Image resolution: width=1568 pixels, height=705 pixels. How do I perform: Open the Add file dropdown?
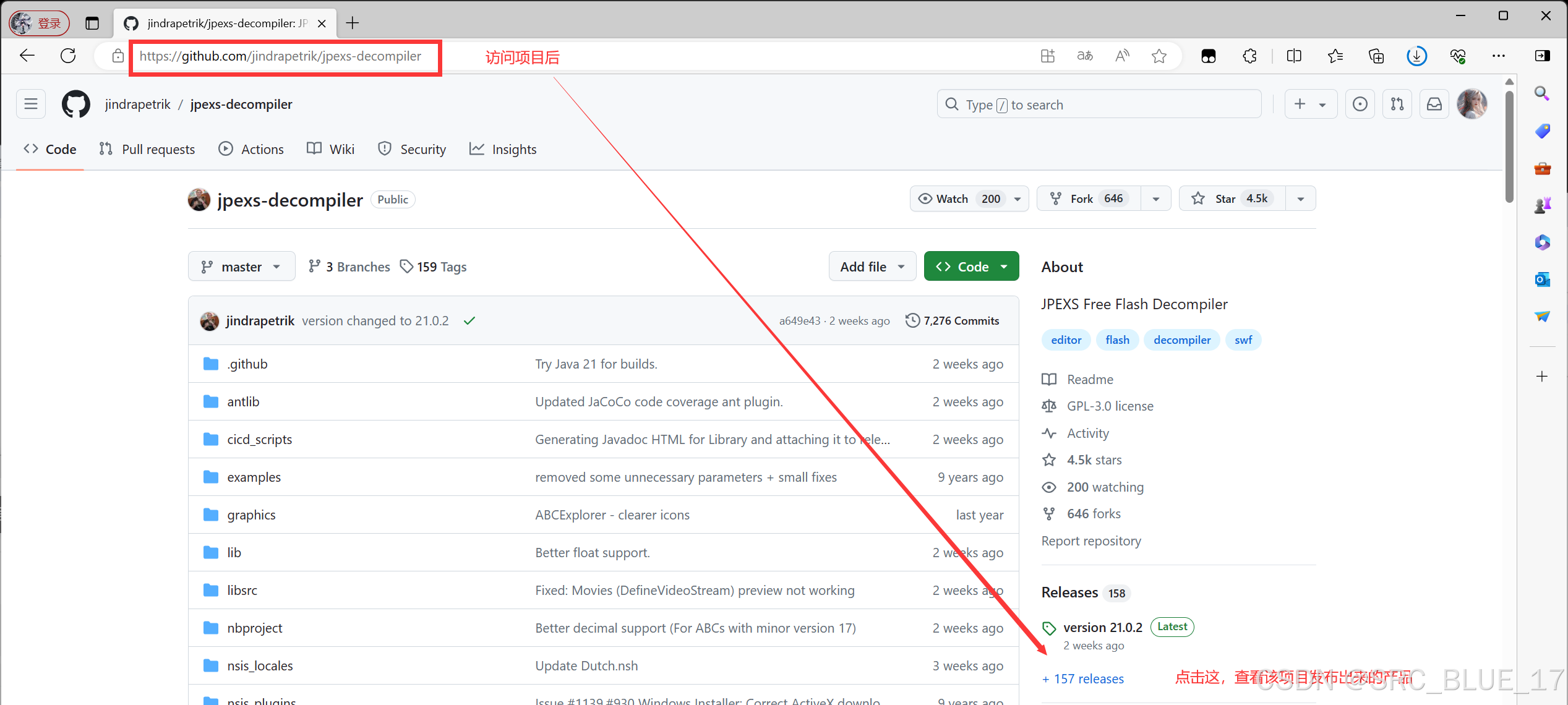click(872, 266)
